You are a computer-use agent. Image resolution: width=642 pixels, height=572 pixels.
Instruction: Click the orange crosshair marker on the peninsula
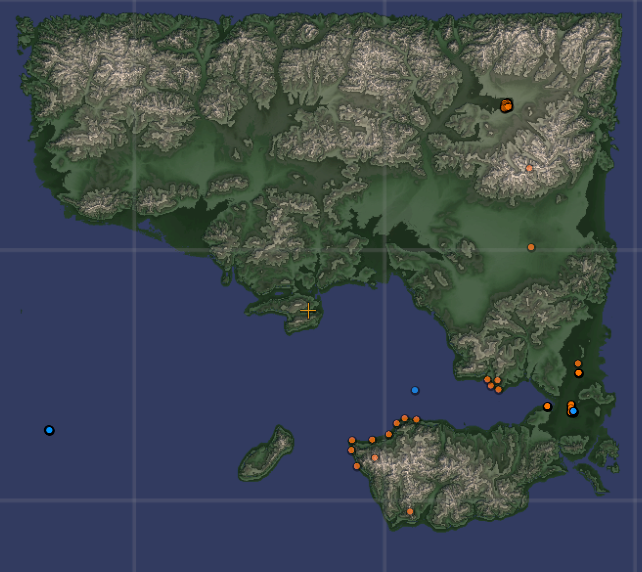pos(308,311)
